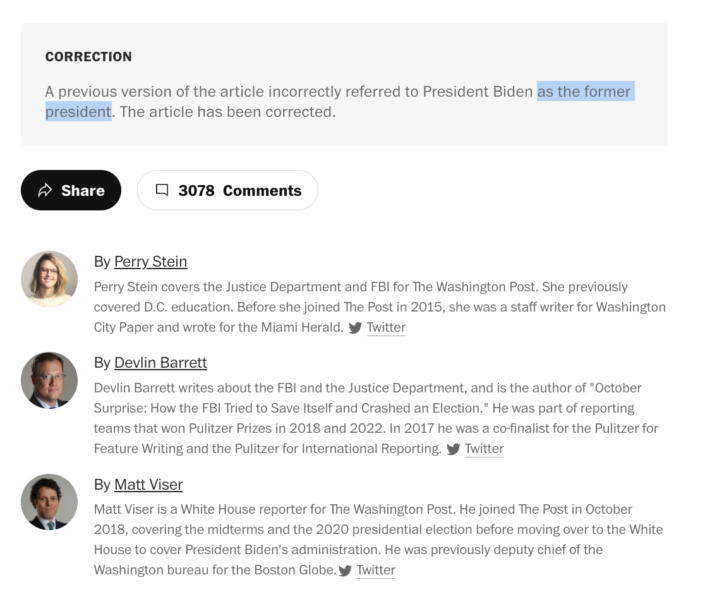Open Matt Viser's Twitter link
Viewport: 705px width, 599px height.
coord(376,570)
